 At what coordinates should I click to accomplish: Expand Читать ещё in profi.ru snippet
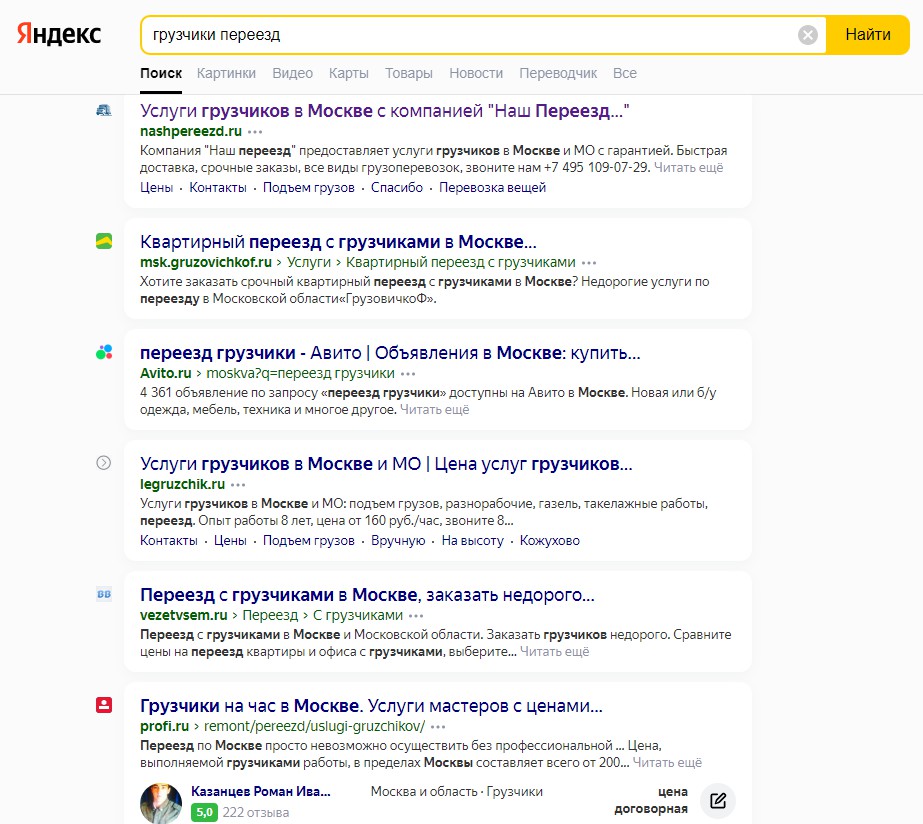667,763
